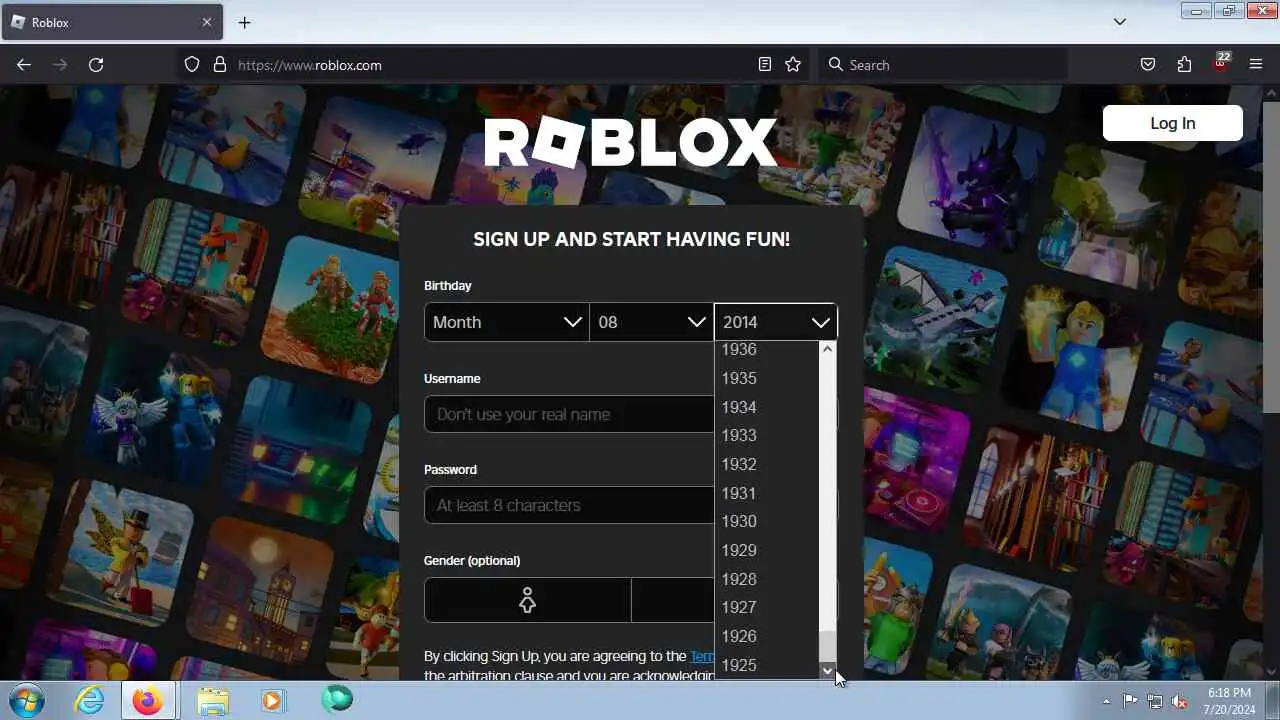This screenshot has width=1280, height=720.
Task: Collapse the year dropdown showing 2014
Action: [x=776, y=322]
